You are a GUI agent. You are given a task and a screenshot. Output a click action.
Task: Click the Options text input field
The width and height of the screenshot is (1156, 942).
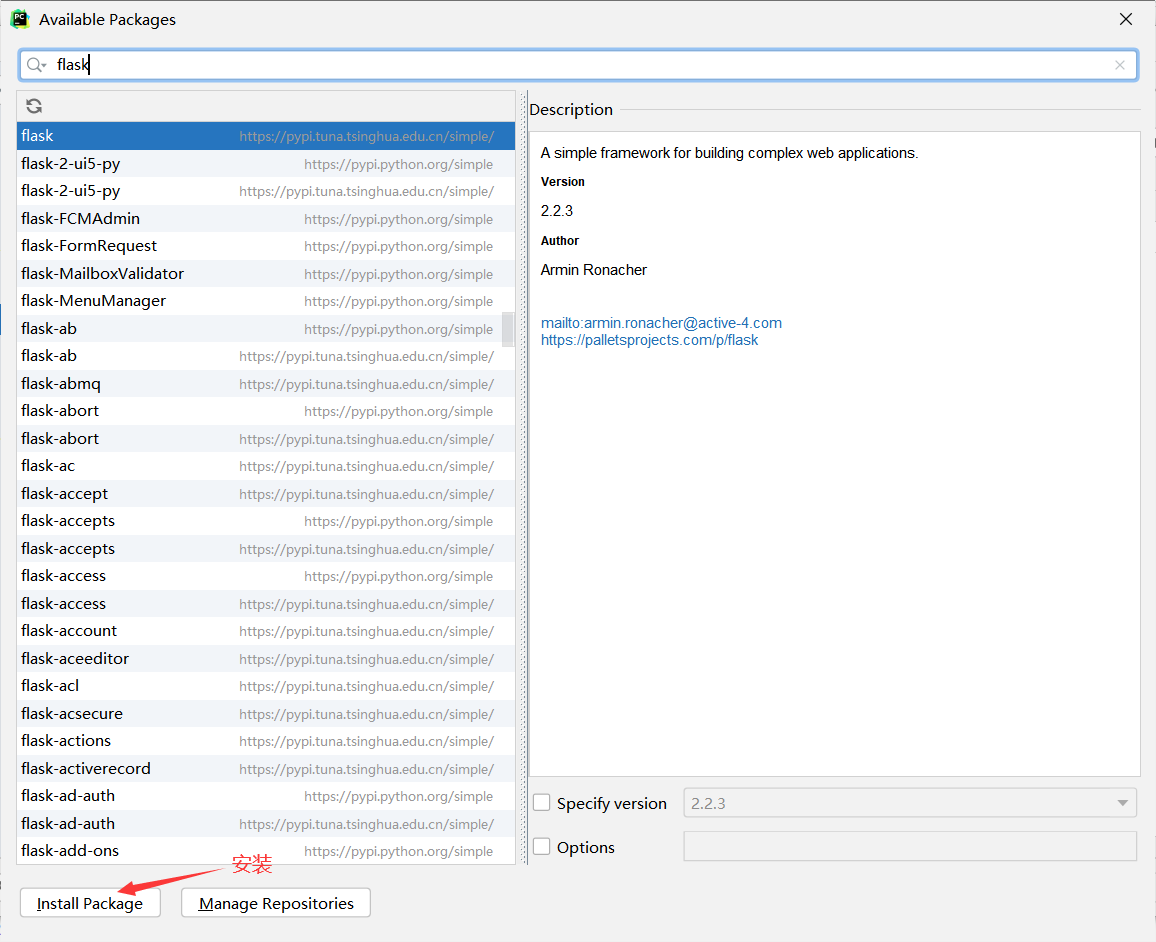(x=910, y=846)
